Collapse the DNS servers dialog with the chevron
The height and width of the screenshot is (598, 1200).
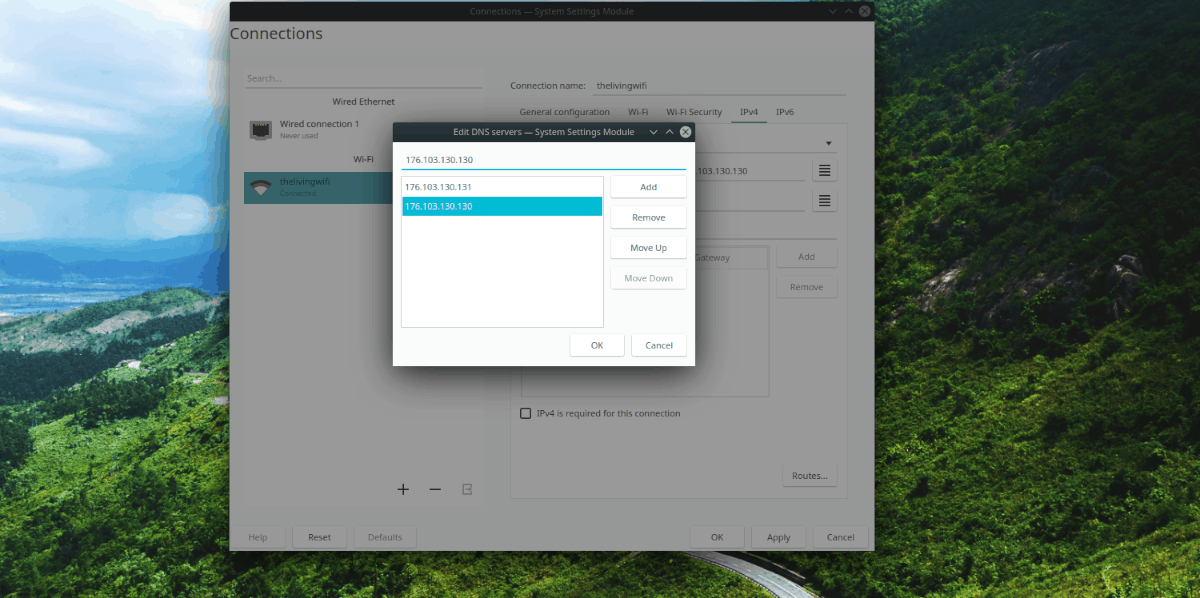pos(653,131)
